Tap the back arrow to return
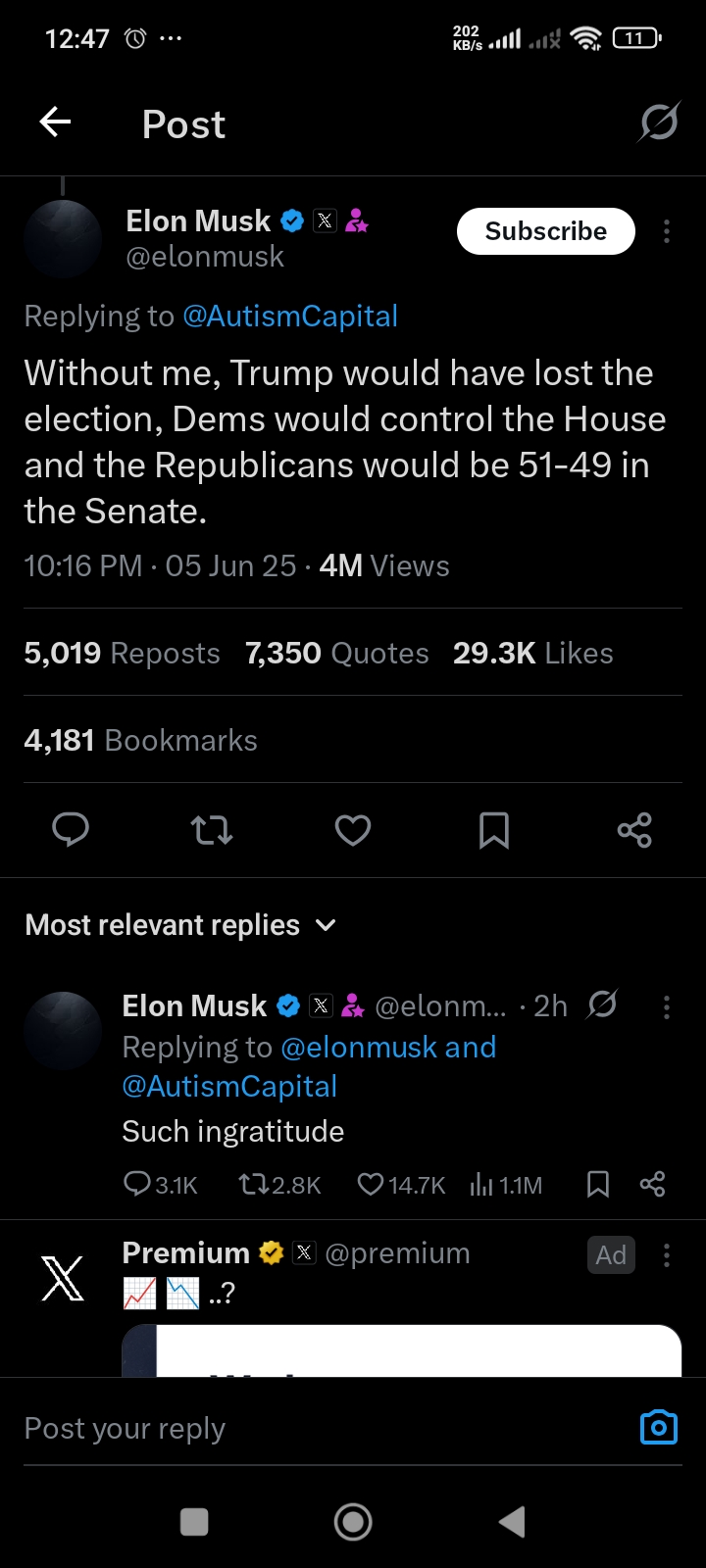Screen dimensions: 706x1568 click(55, 122)
